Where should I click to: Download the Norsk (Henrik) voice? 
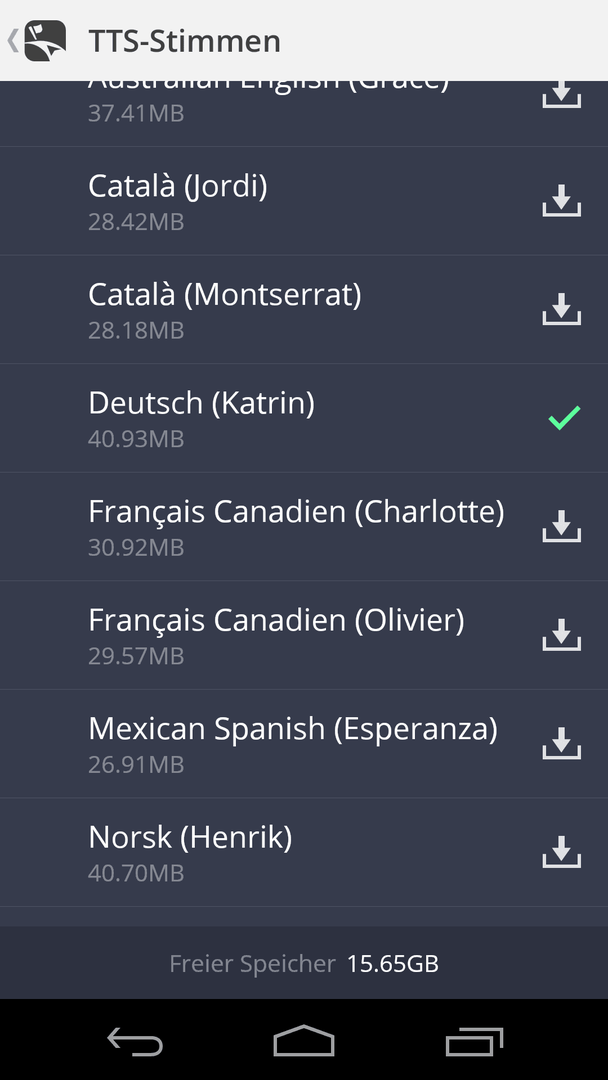coord(562,852)
